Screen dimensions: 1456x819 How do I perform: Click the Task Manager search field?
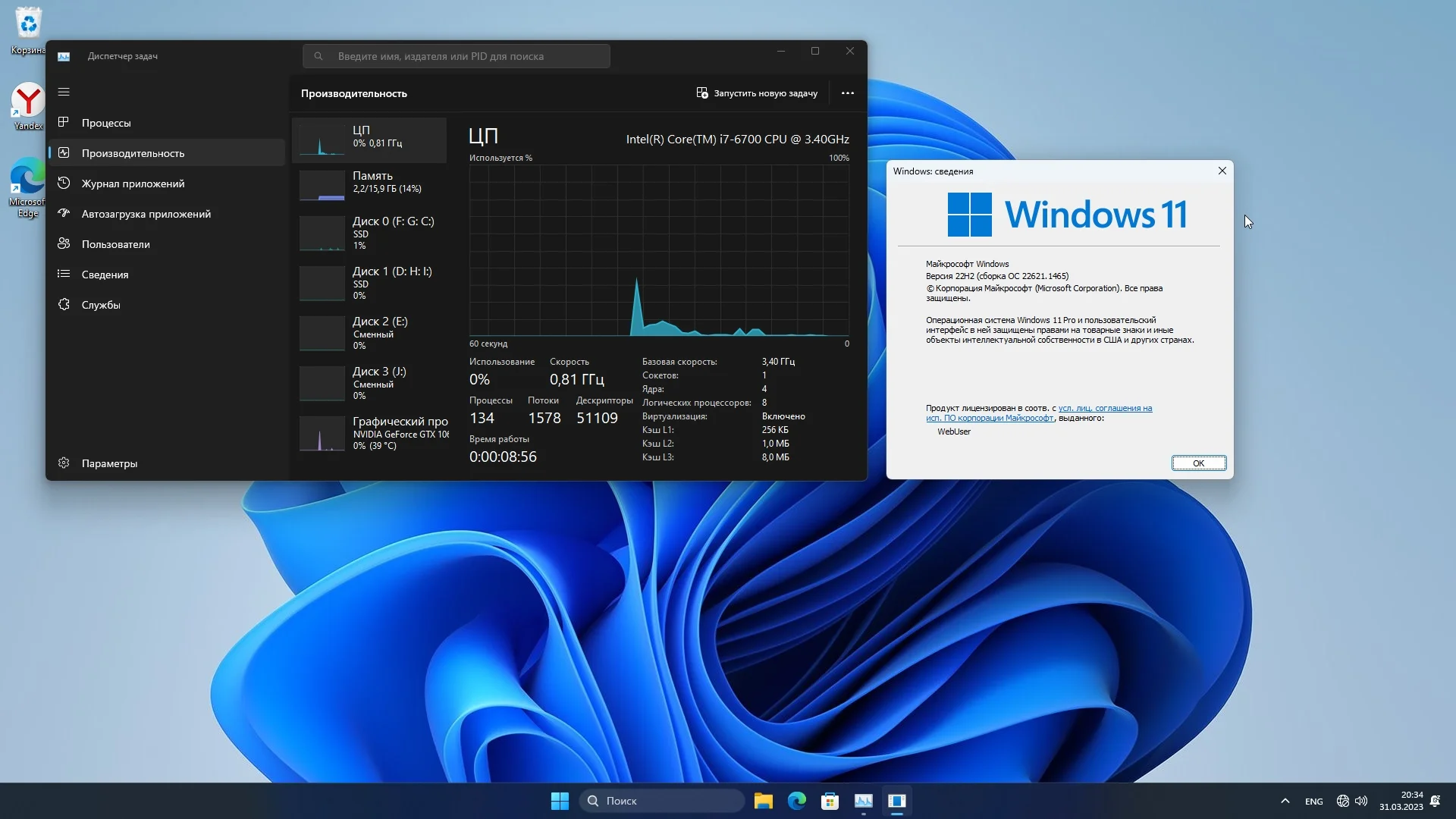[x=457, y=56]
